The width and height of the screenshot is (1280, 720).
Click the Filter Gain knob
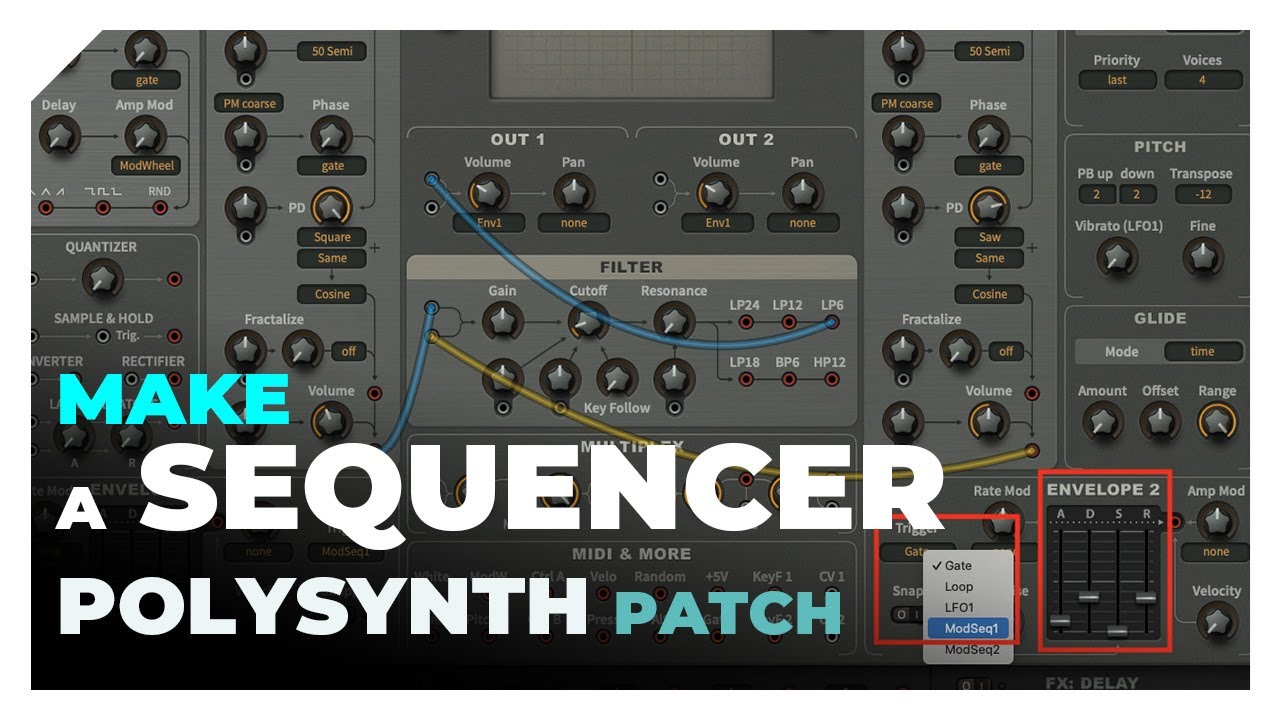click(x=502, y=322)
